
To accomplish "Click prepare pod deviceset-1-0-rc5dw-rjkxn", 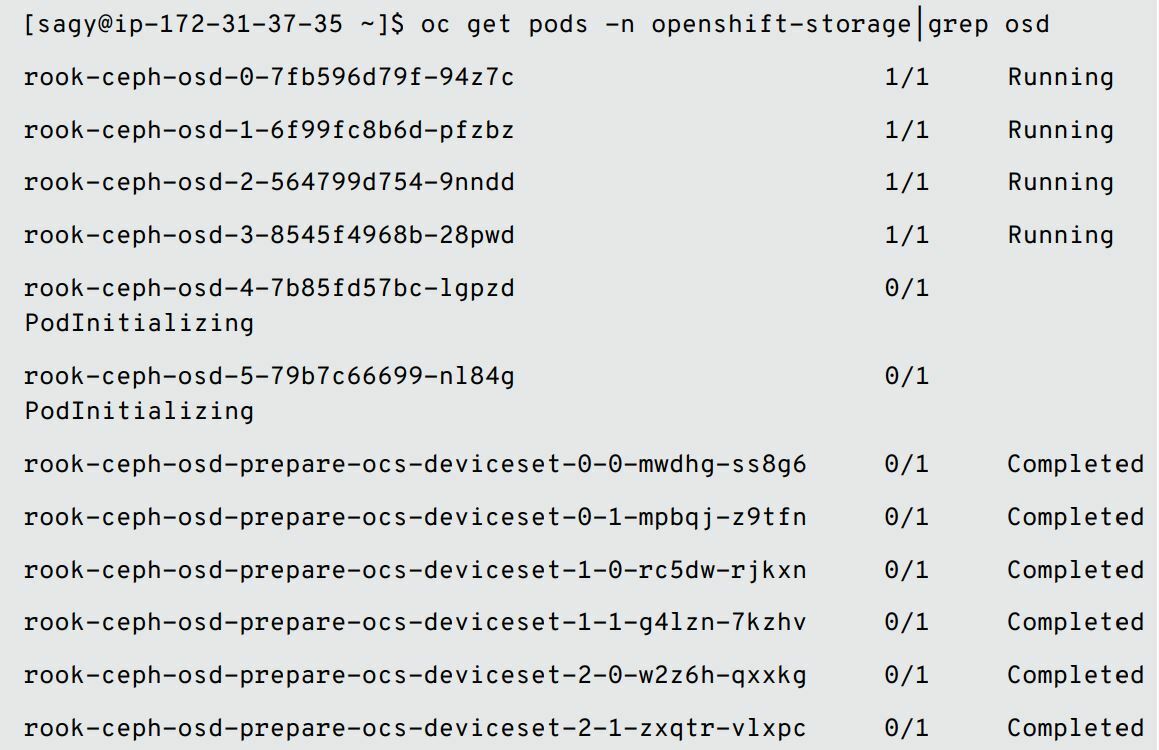I will [x=415, y=570].
